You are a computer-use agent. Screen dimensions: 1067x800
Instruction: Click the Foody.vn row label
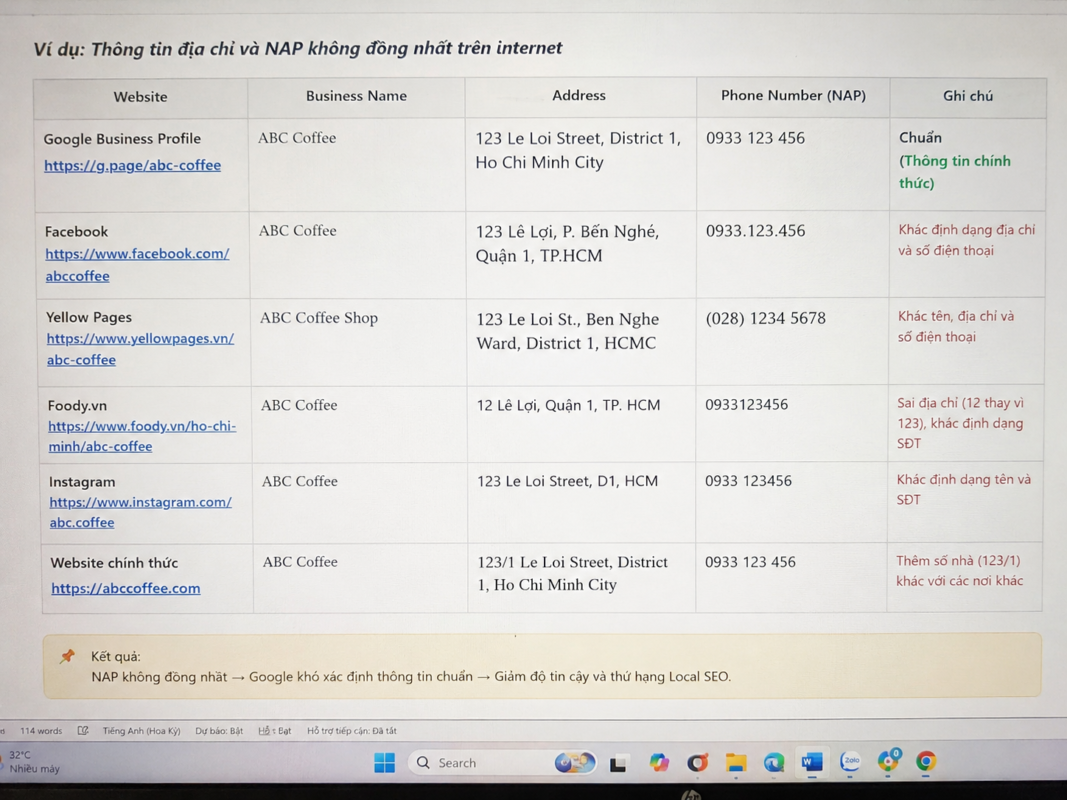tap(78, 405)
